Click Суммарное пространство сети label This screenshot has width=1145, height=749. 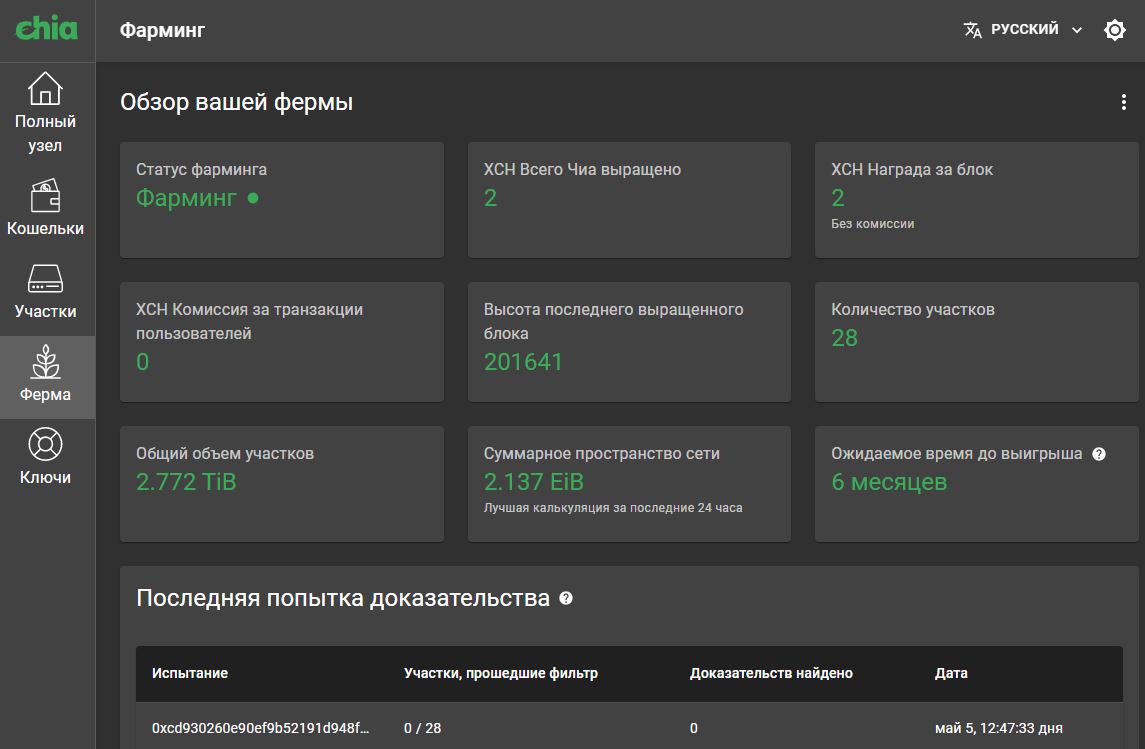(x=602, y=453)
